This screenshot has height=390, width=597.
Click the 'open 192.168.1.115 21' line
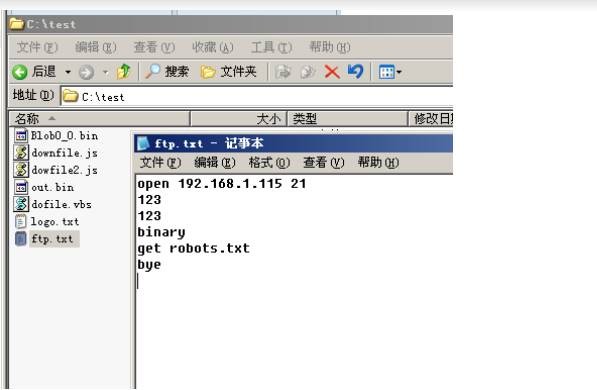pos(222,184)
